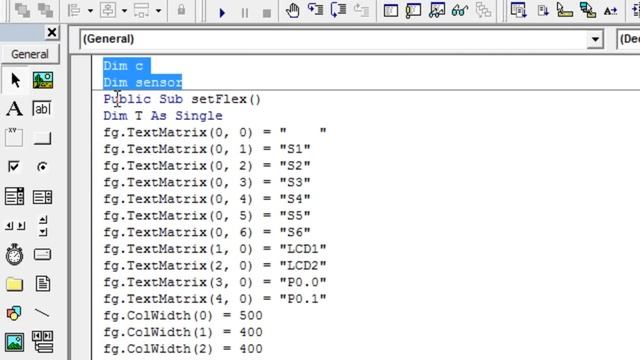640x360 pixels.
Task: Close the Toolbox panel with the X
Action: point(52,32)
